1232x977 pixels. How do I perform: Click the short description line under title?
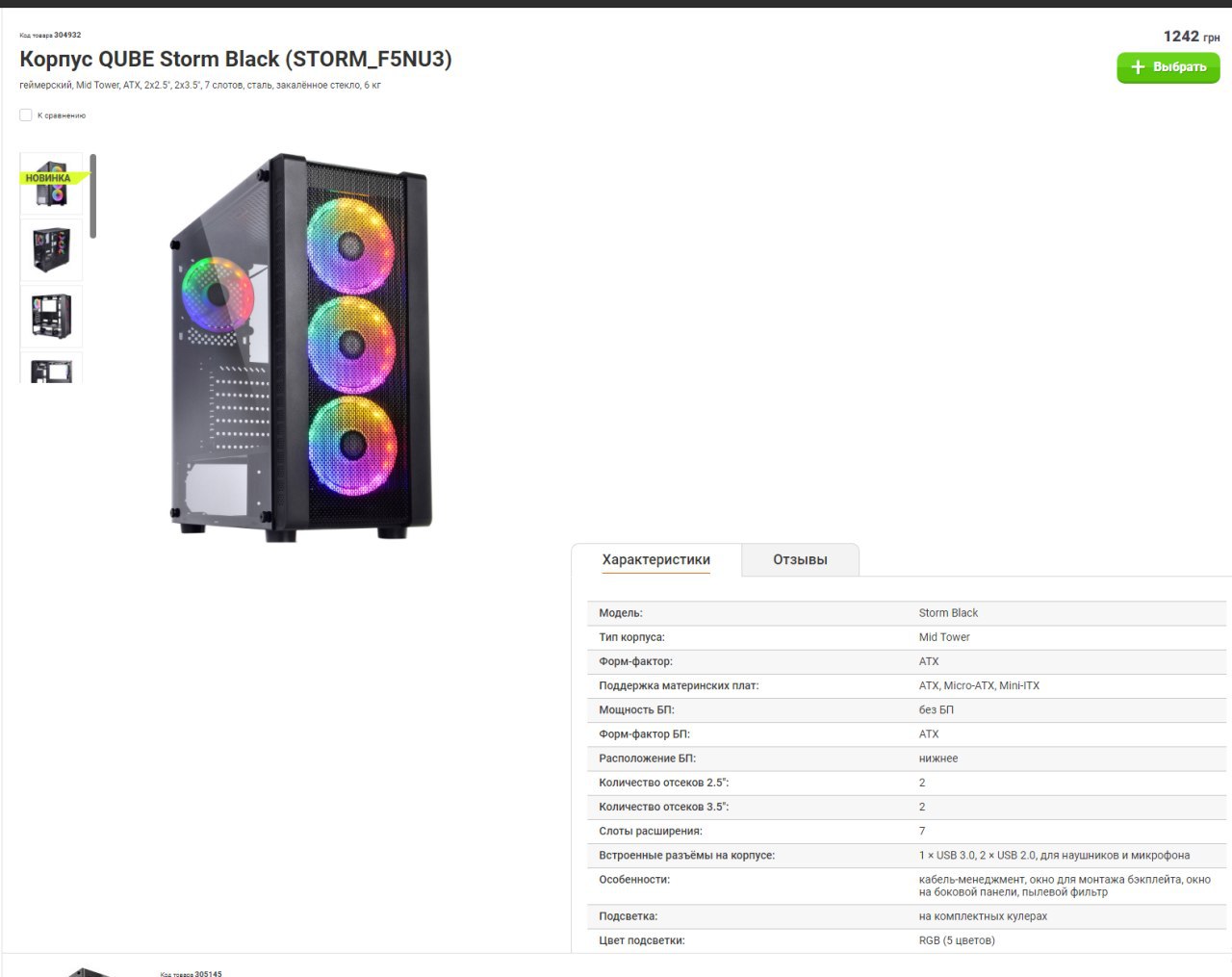tap(200, 86)
